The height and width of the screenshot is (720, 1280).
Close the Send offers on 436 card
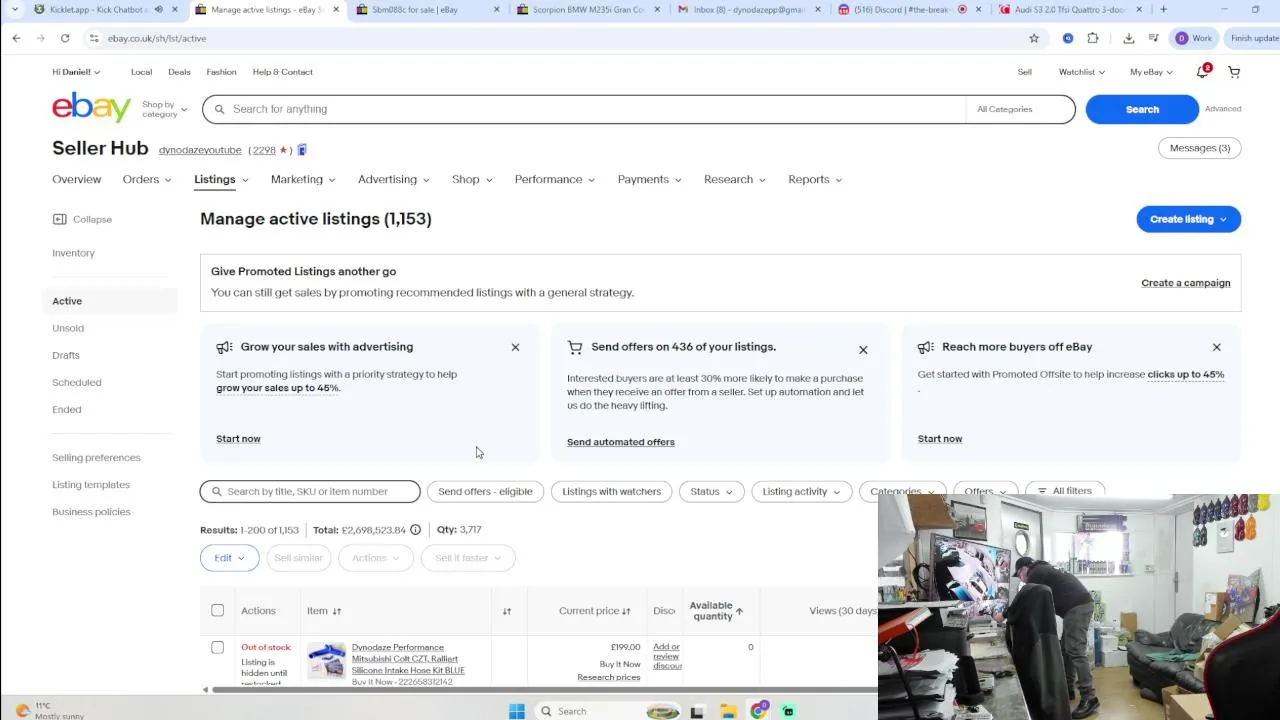click(x=863, y=350)
